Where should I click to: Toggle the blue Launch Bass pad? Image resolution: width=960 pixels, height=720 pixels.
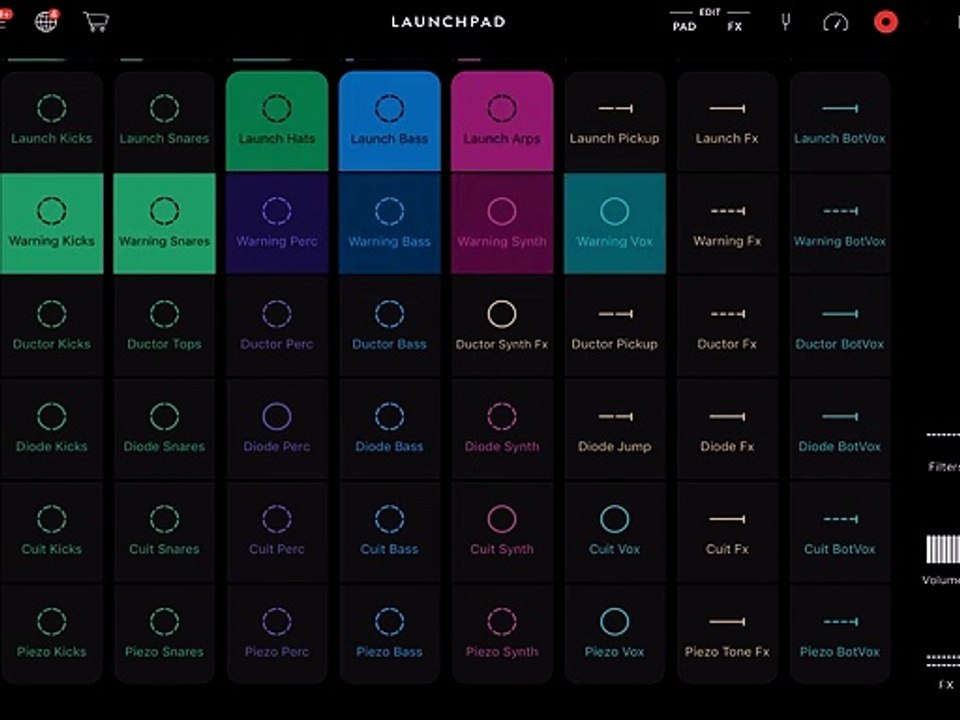[389, 121]
